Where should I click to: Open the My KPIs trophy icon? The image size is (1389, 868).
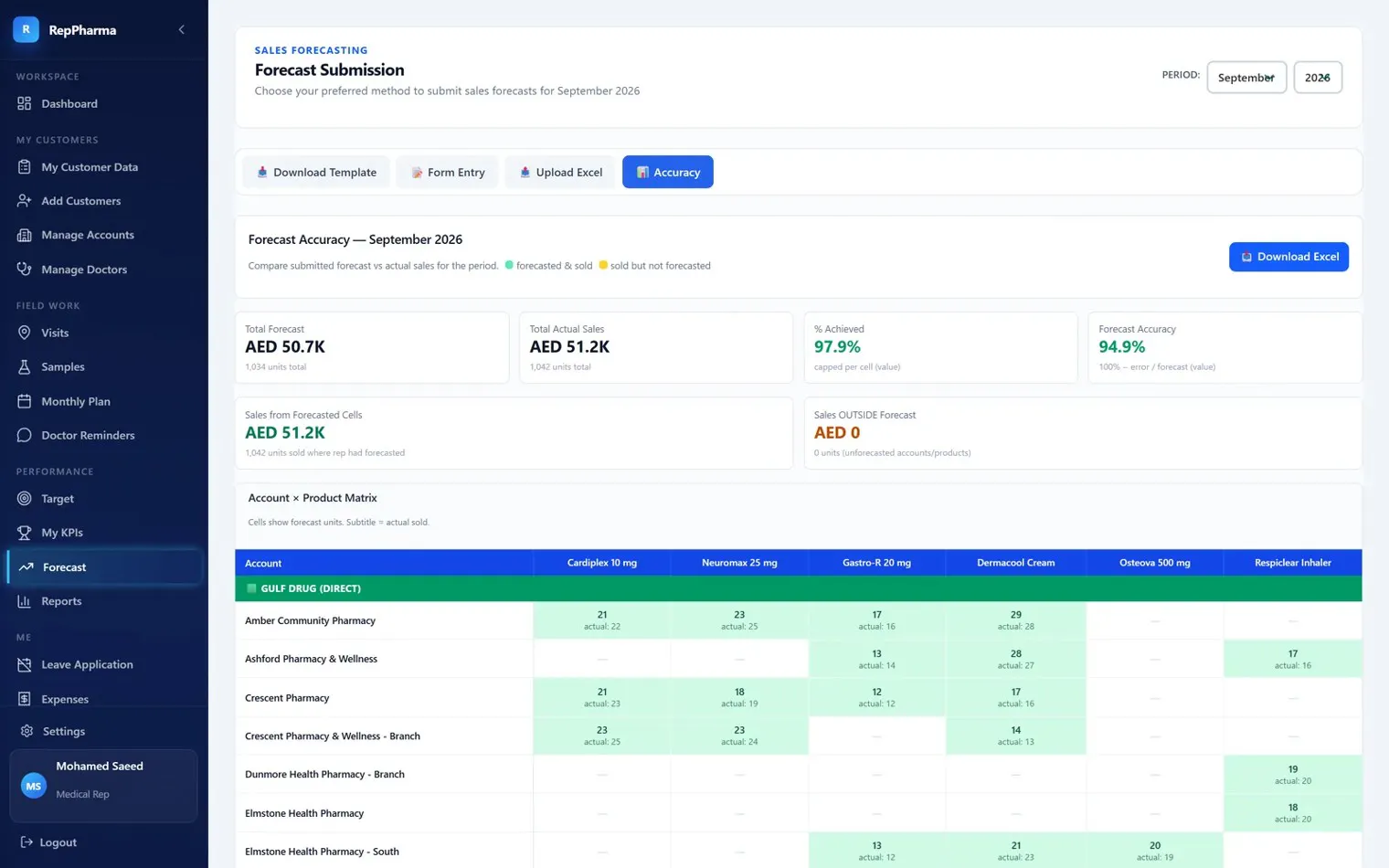point(25,532)
